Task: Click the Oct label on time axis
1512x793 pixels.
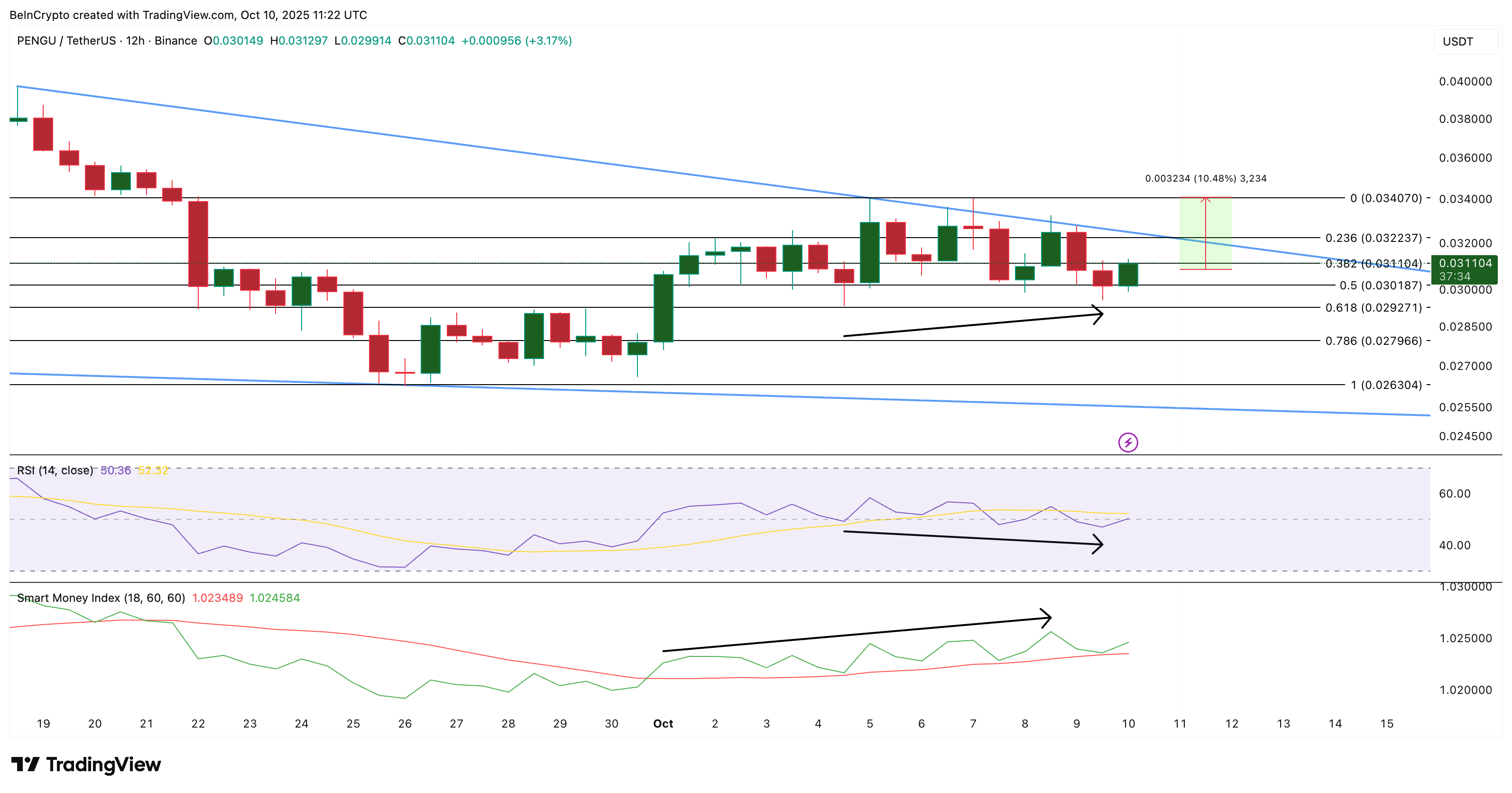Action: [663, 723]
